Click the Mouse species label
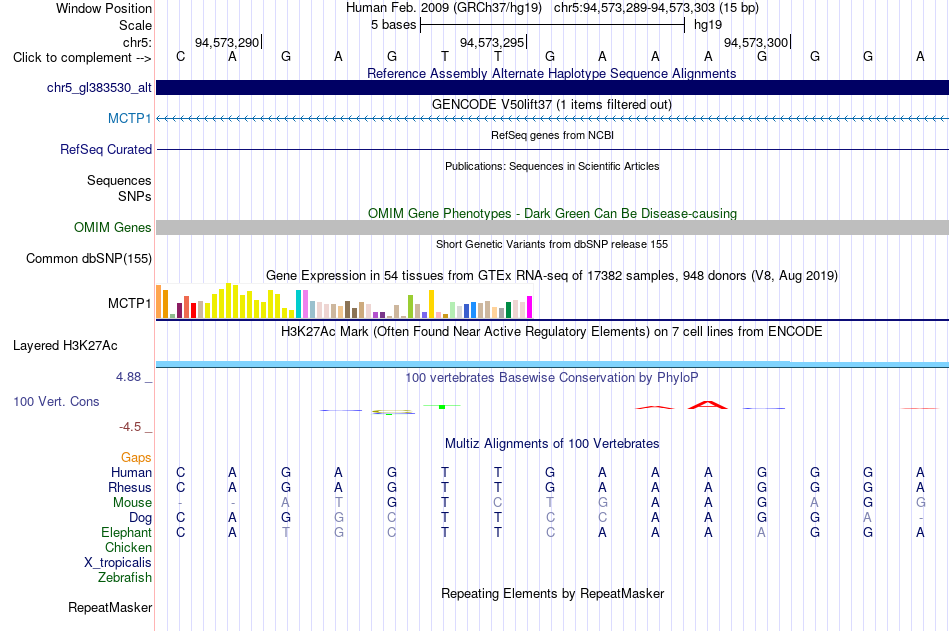Viewport: 950px width, 631px height. pyautogui.click(x=133, y=502)
